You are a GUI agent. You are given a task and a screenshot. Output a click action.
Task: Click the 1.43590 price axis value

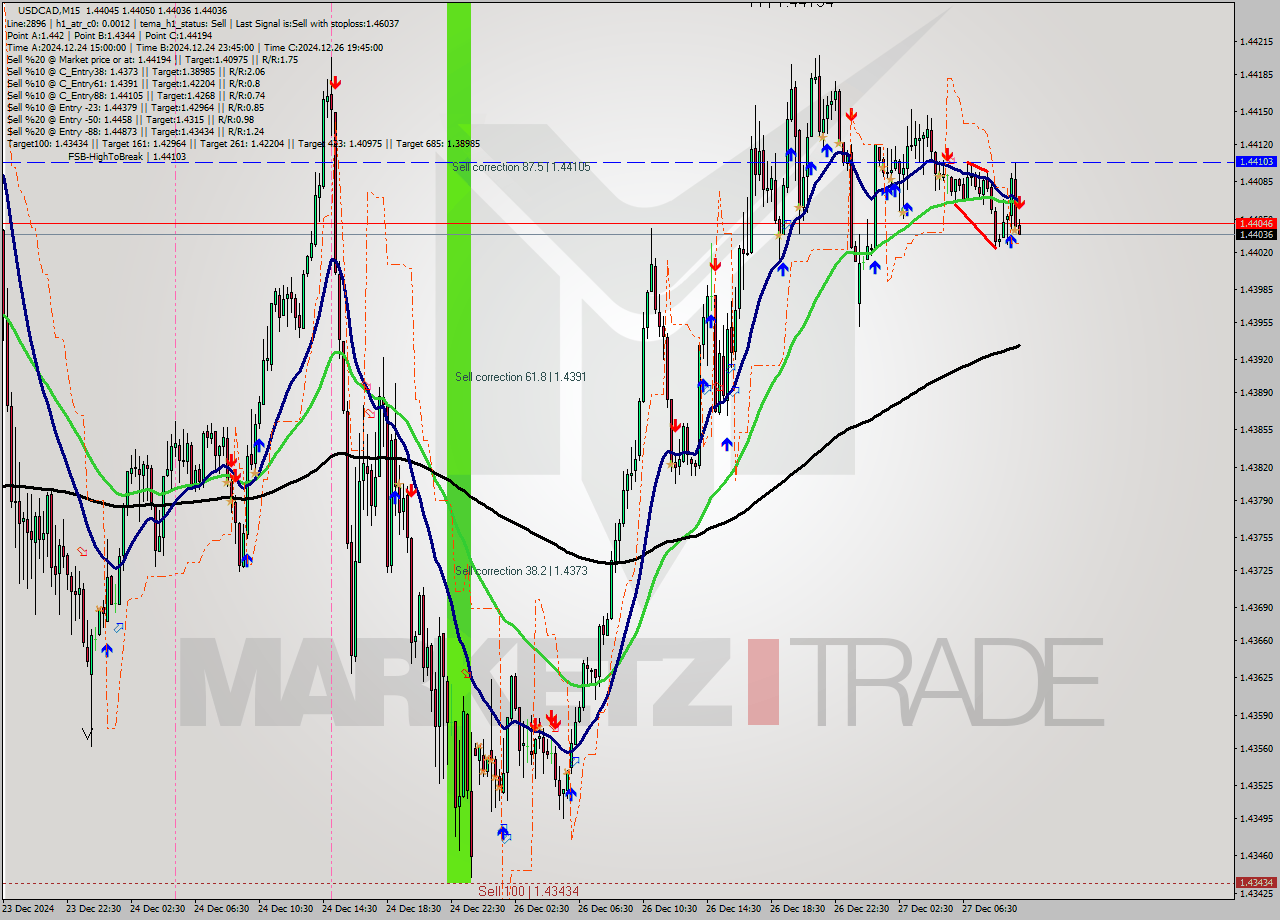pyautogui.click(x=1255, y=715)
